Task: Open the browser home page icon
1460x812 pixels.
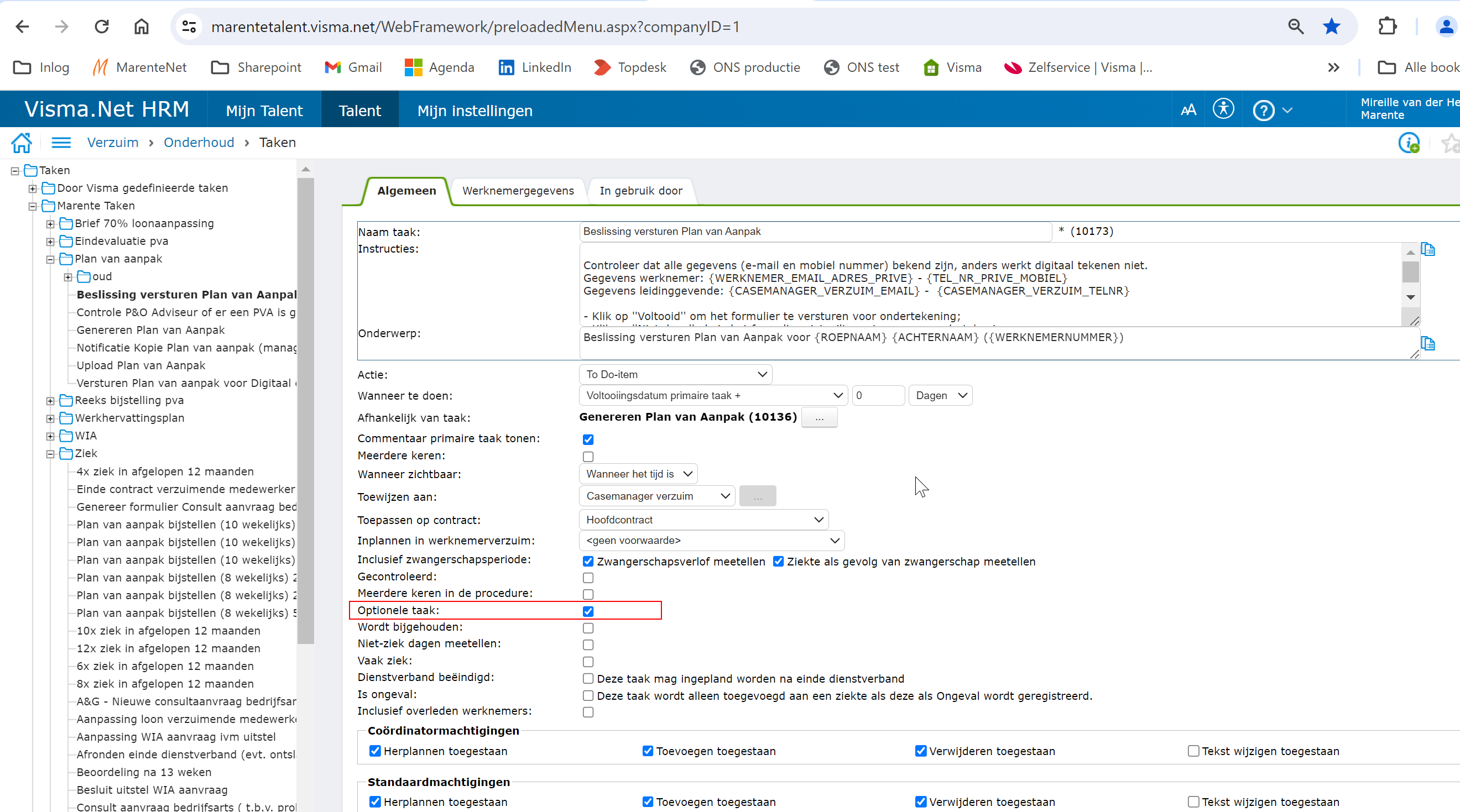Action: [141, 27]
